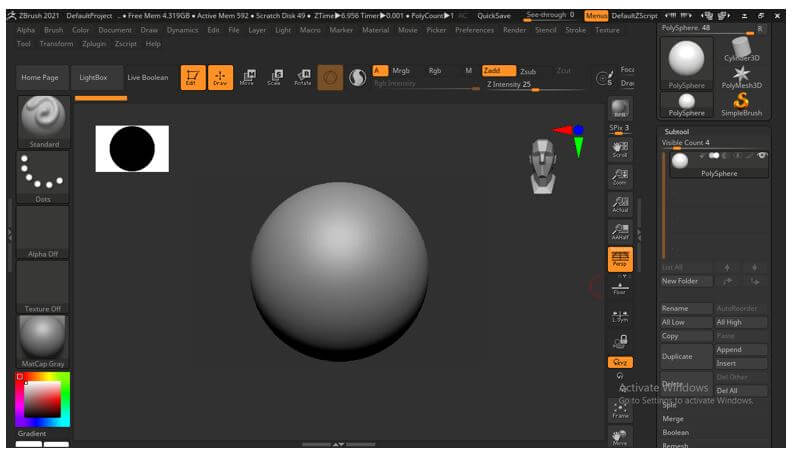The width and height of the screenshot is (811, 457).
Task: Pick a color in the color picker square
Action: [42, 399]
